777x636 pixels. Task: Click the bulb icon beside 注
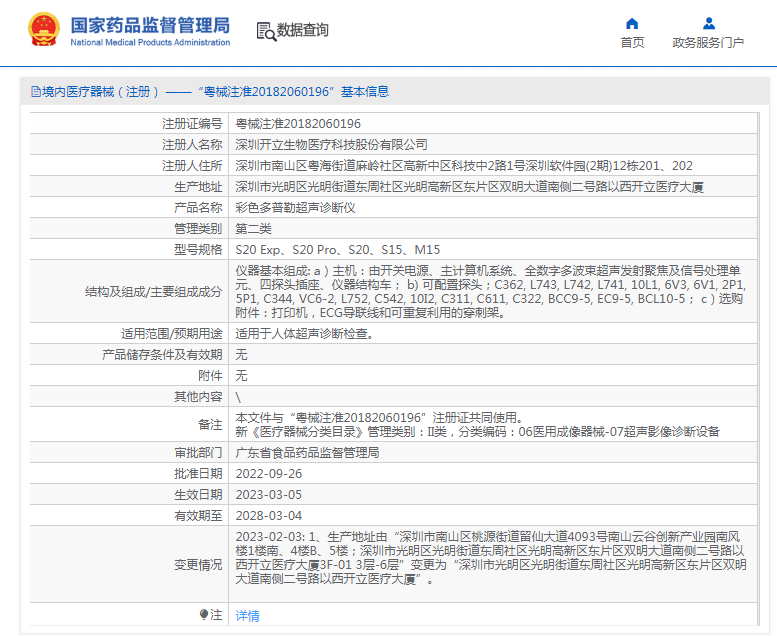pos(204,615)
